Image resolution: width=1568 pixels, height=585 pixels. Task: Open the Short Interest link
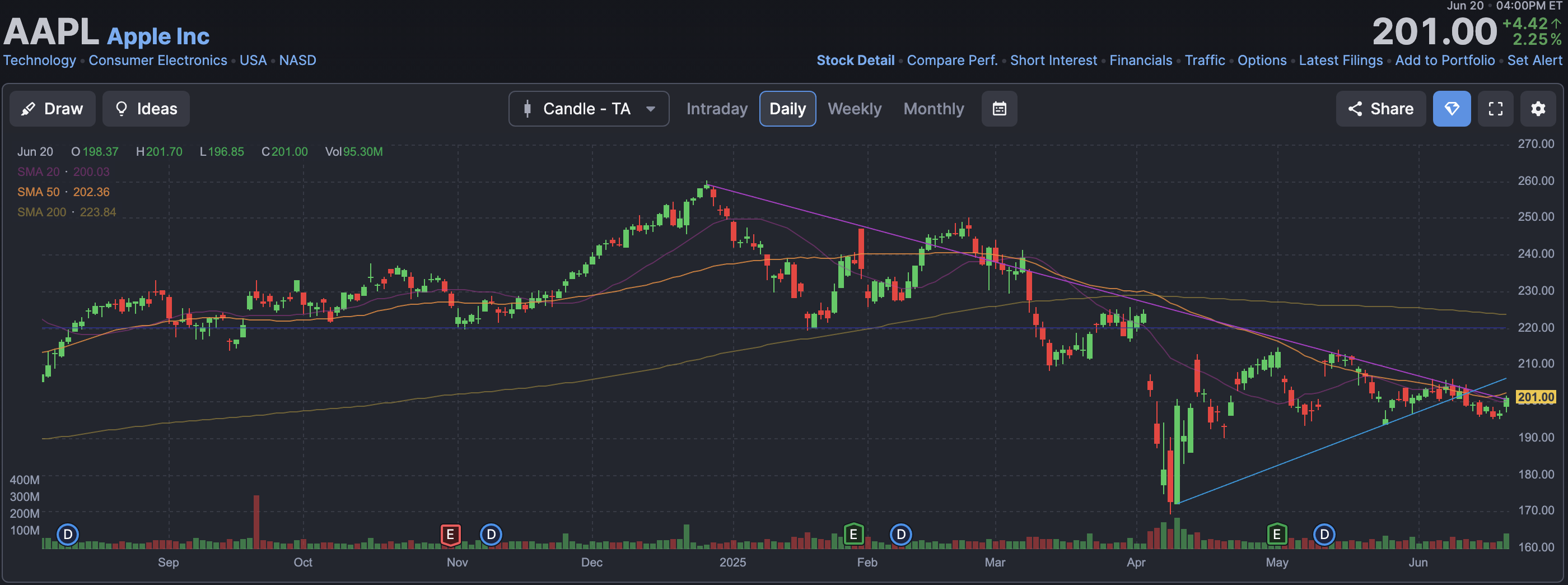click(x=1054, y=61)
